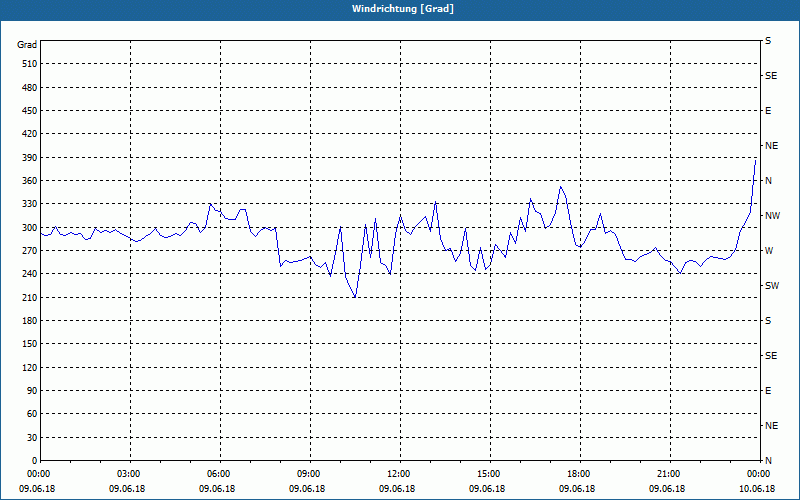The width and height of the screenshot is (800, 500).
Task: Click the 'NW' compass label on the right axis
Action: click(x=772, y=216)
